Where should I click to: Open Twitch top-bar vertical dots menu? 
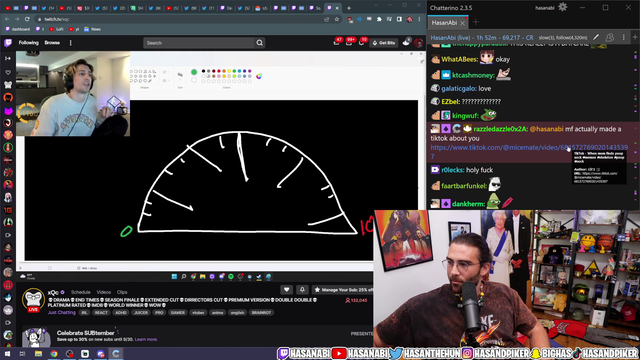tap(71, 43)
